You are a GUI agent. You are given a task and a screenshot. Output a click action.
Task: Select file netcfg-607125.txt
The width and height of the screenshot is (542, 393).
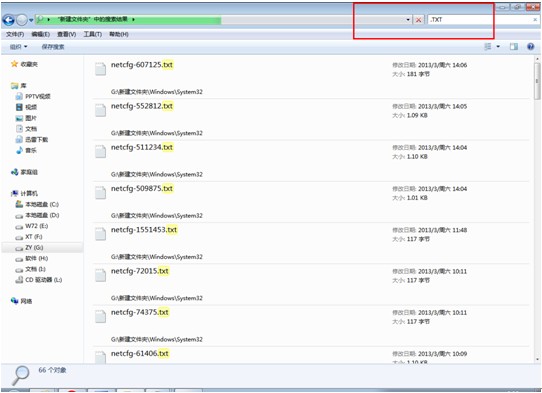[142, 65]
